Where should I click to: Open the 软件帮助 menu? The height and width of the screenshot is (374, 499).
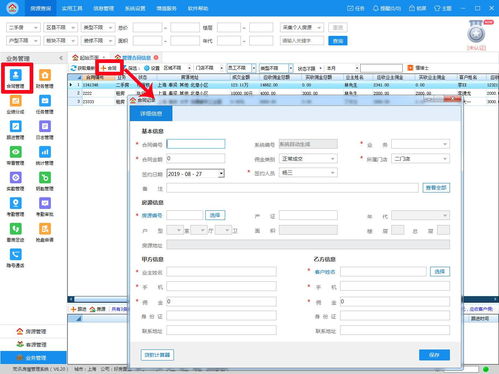pyautogui.click(x=198, y=8)
